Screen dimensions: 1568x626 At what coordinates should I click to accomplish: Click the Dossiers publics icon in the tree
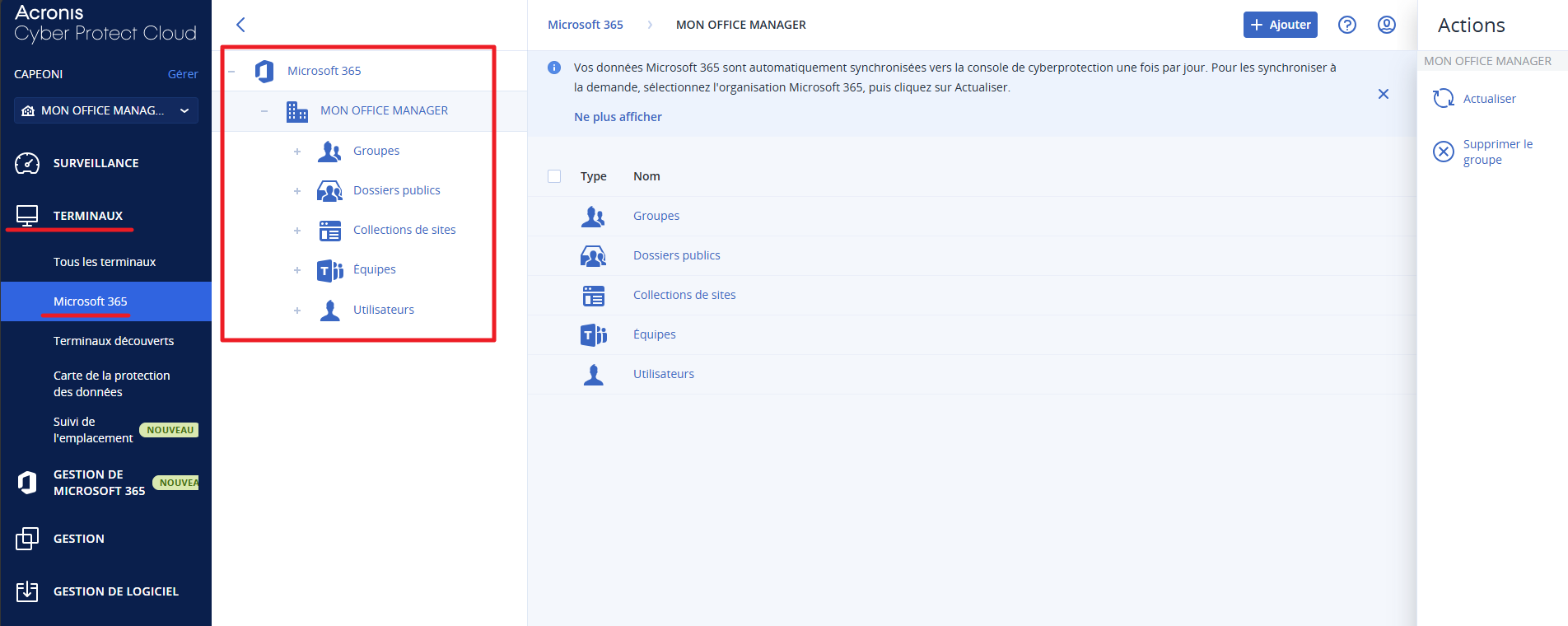tap(330, 191)
